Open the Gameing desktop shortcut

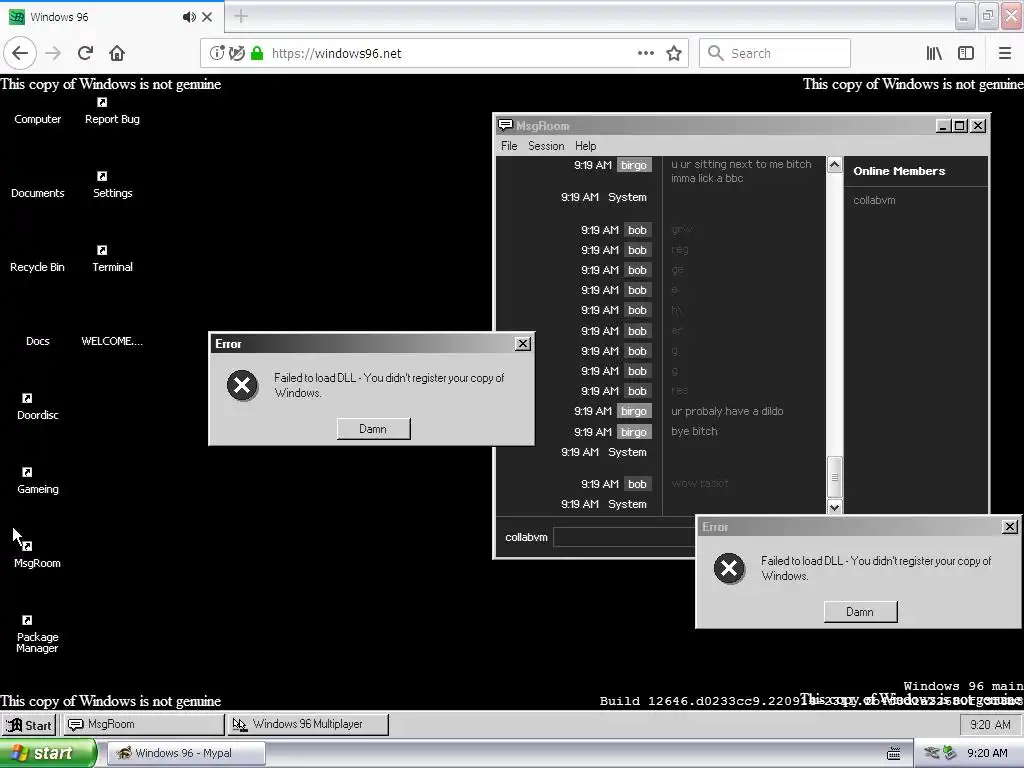click(x=37, y=481)
